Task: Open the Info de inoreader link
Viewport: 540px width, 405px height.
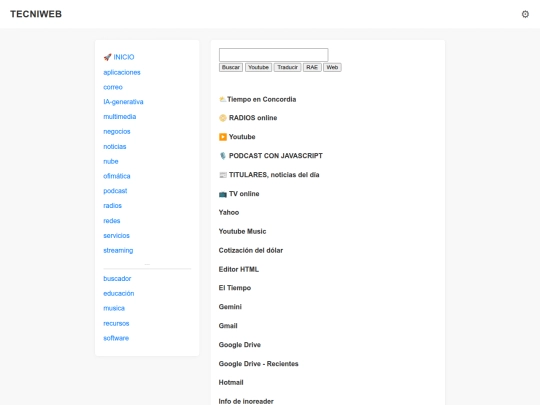Action: pyautogui.click(x=246, y=401)
